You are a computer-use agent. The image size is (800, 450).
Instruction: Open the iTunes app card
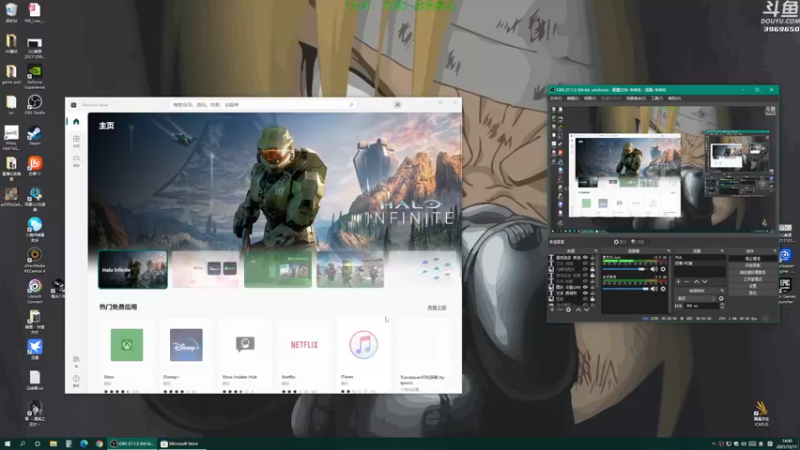point(364,355)
